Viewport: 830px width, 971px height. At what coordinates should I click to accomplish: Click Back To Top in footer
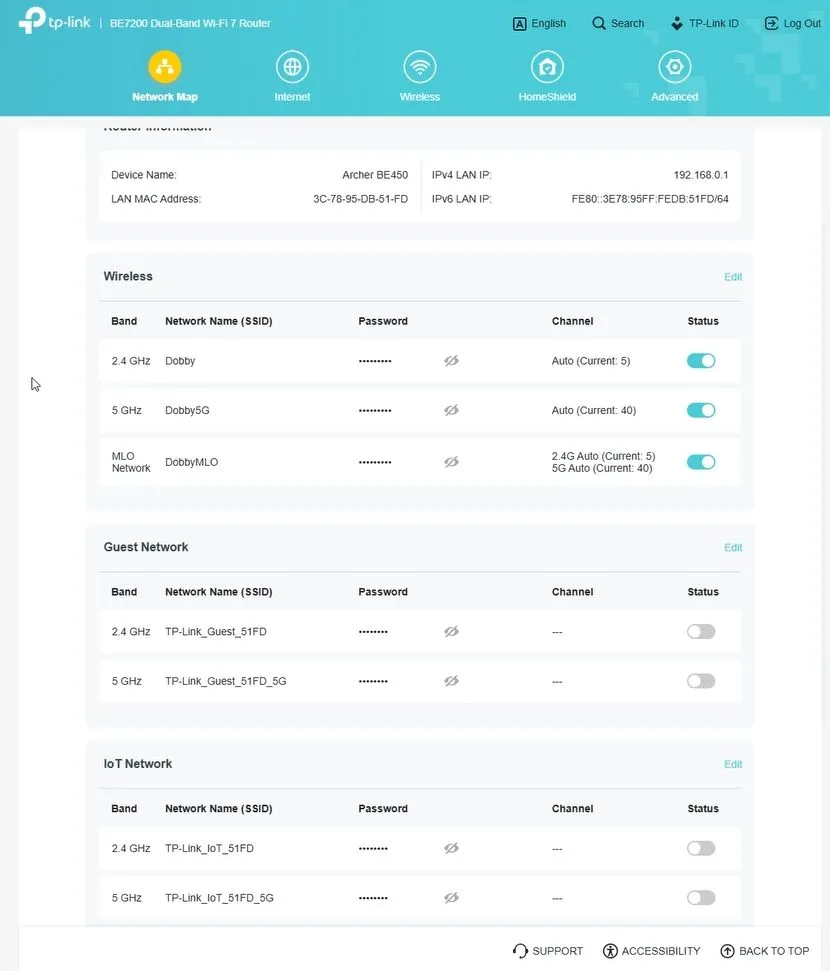pyautogui.click(x=765, y=951)
